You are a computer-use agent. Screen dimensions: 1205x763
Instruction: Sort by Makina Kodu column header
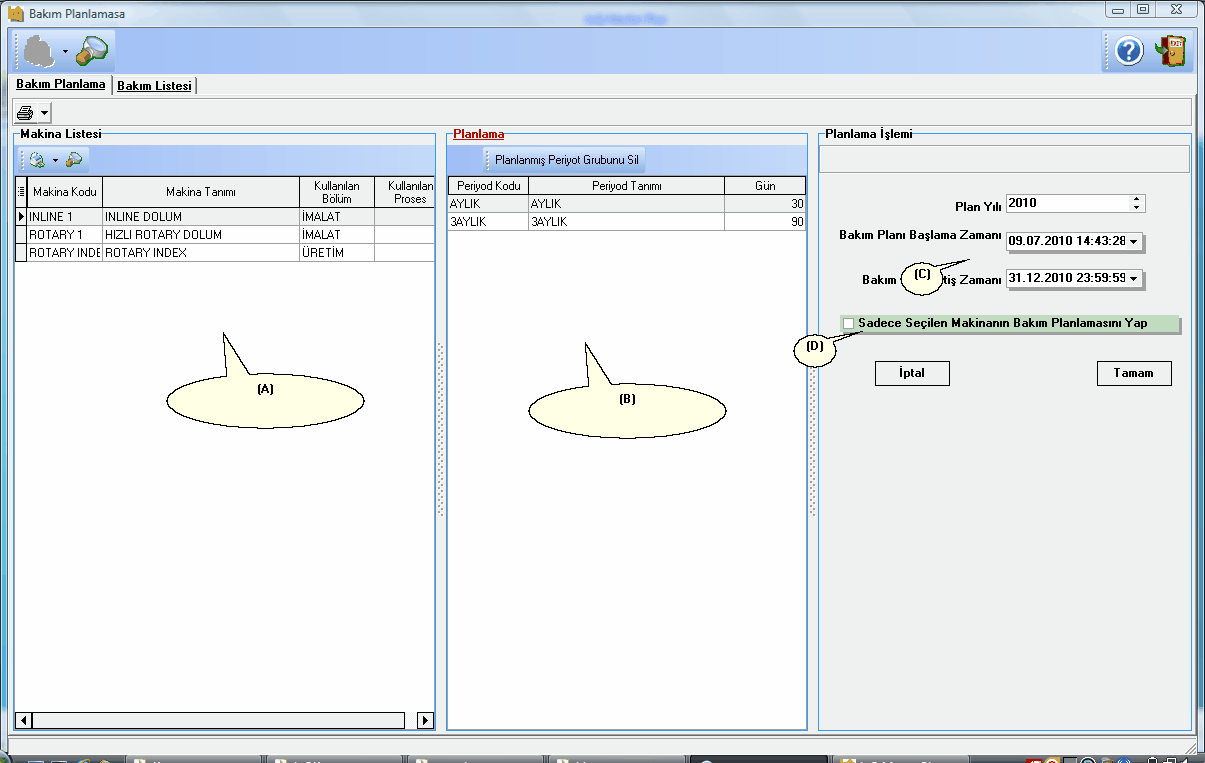64,192
